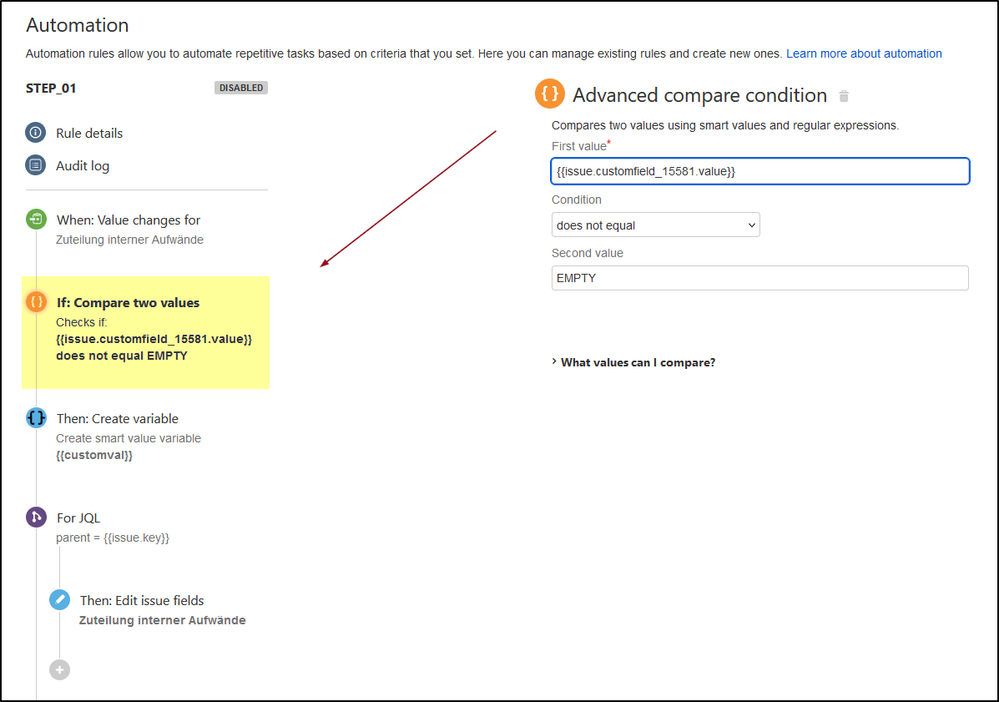Open Learn more about automation link
The height and width of the screenshot is (702, 999).
(x=863, y=54)
